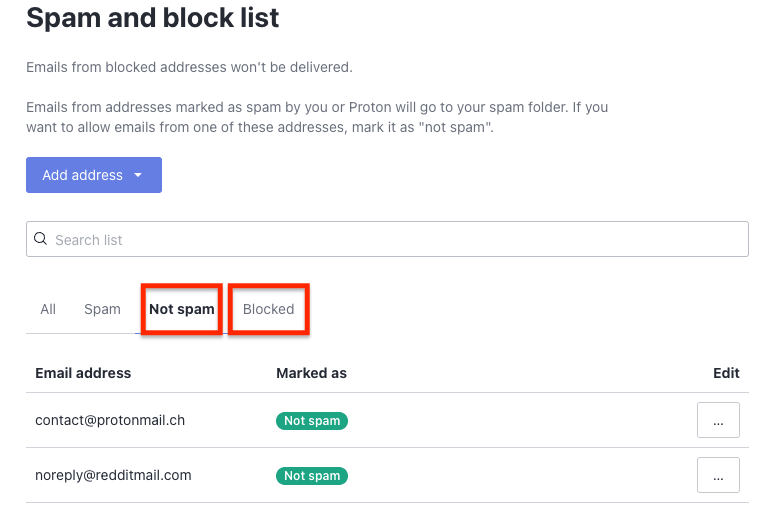Focus the Search list field

(x=390, y=240)
